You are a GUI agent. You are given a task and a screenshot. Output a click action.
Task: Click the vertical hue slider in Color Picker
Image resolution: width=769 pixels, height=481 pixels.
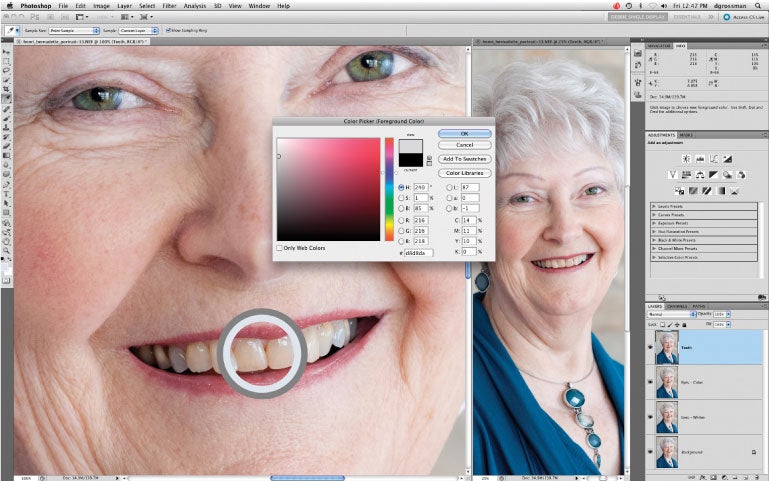[389, 188]
